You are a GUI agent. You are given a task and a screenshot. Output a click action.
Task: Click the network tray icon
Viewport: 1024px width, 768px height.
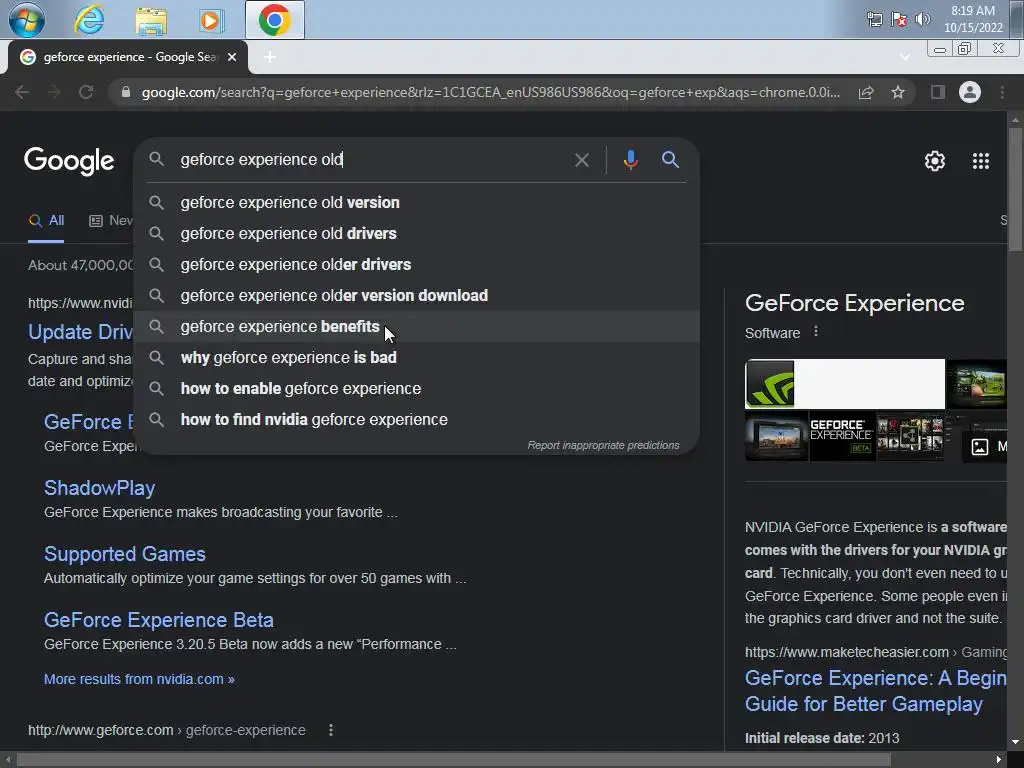tap(874, 19)
